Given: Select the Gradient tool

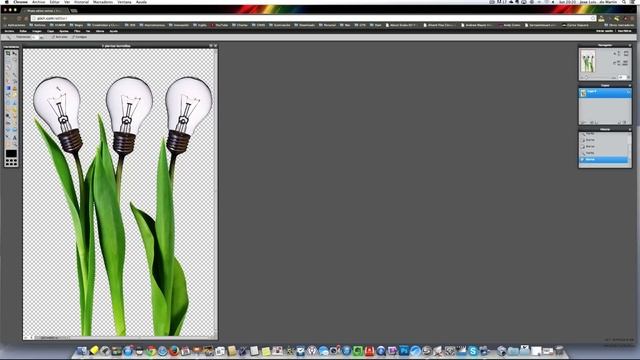Looking at the screenshot, I should [x=8, y=88].
